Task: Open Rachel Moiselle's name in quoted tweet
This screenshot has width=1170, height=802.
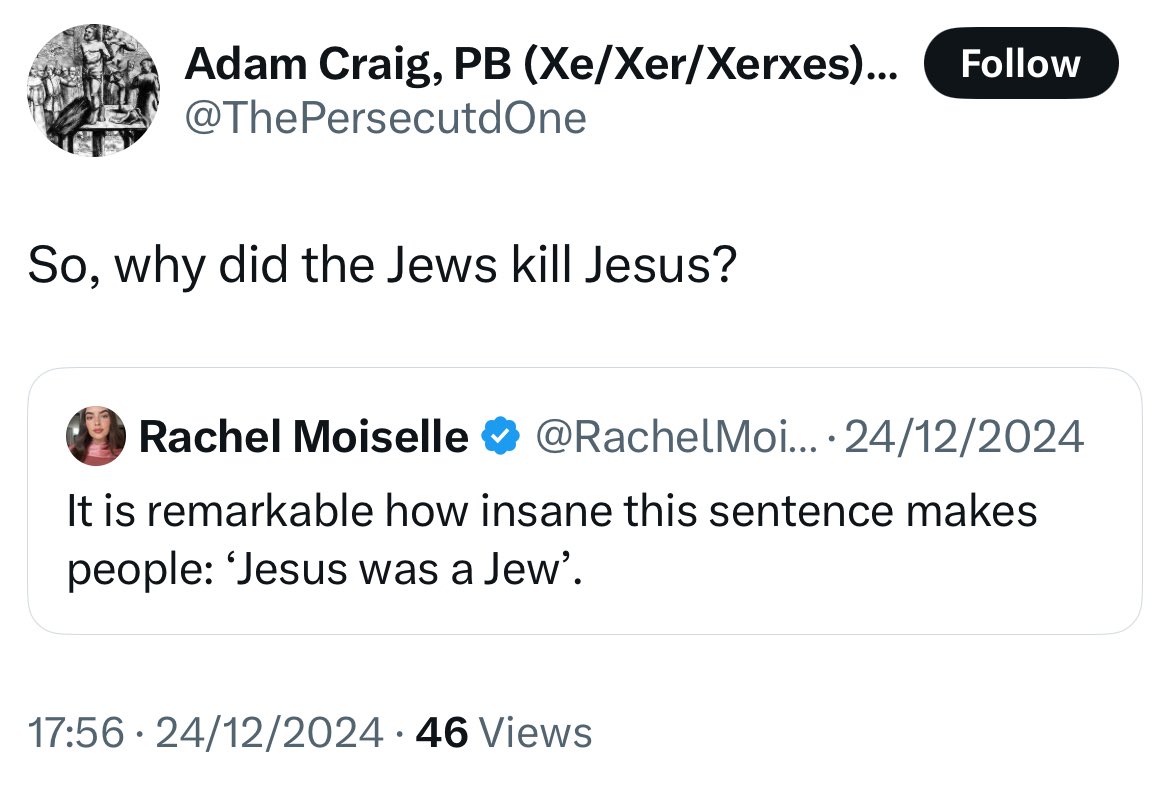Action: click(303, 437)
